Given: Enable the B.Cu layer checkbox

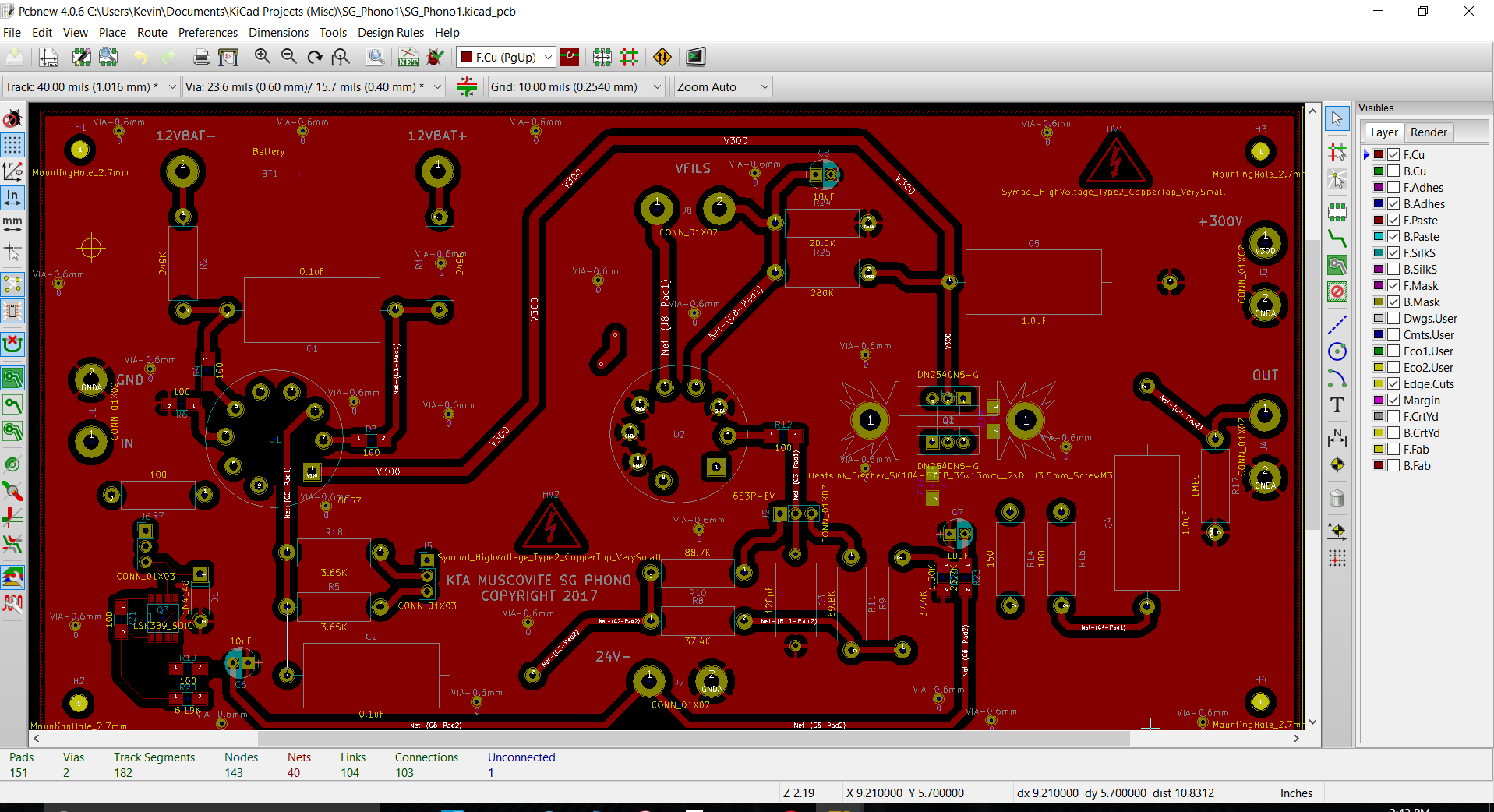Looking at the screenshot, I should (1394, 171).
